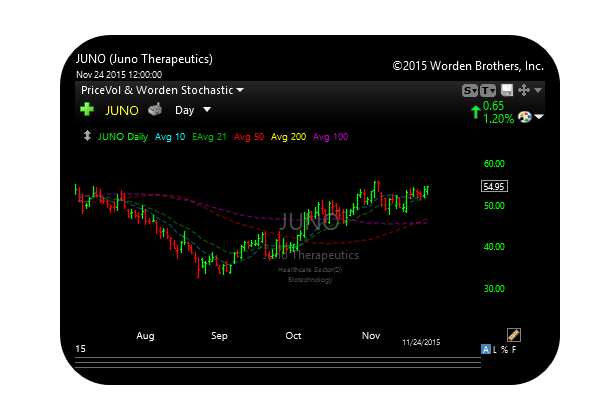Click the JUNO ticker symbol in yellow
Viewport: 600px width, 400px height.
coord(122,110)
